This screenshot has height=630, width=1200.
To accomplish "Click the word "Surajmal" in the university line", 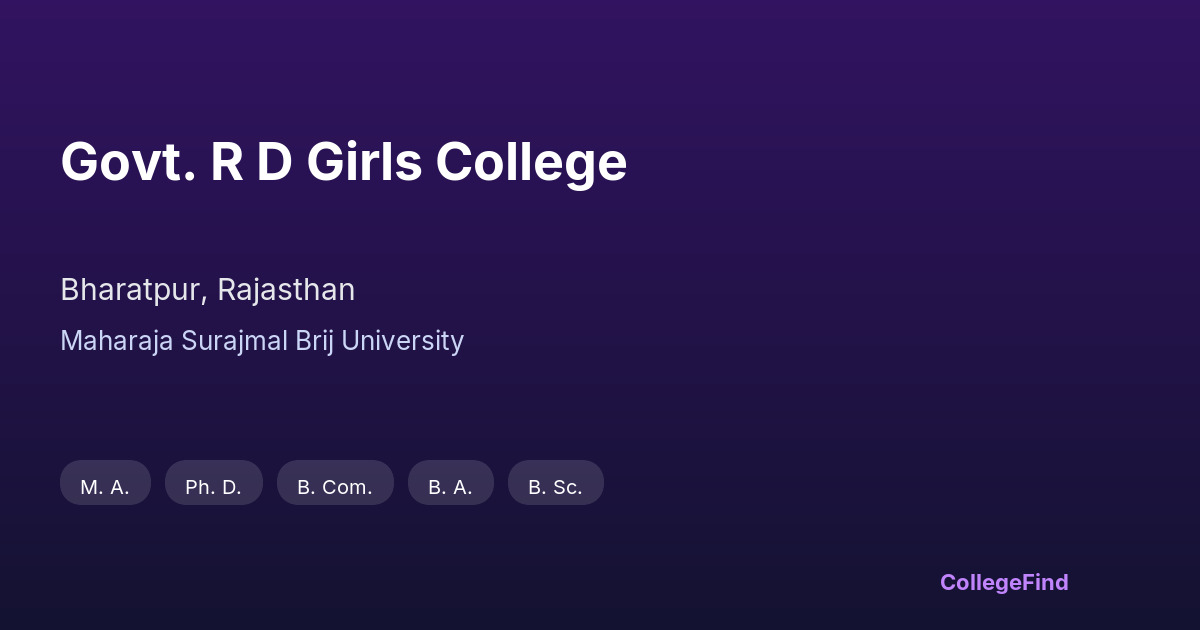I will [x=234, y=341].
